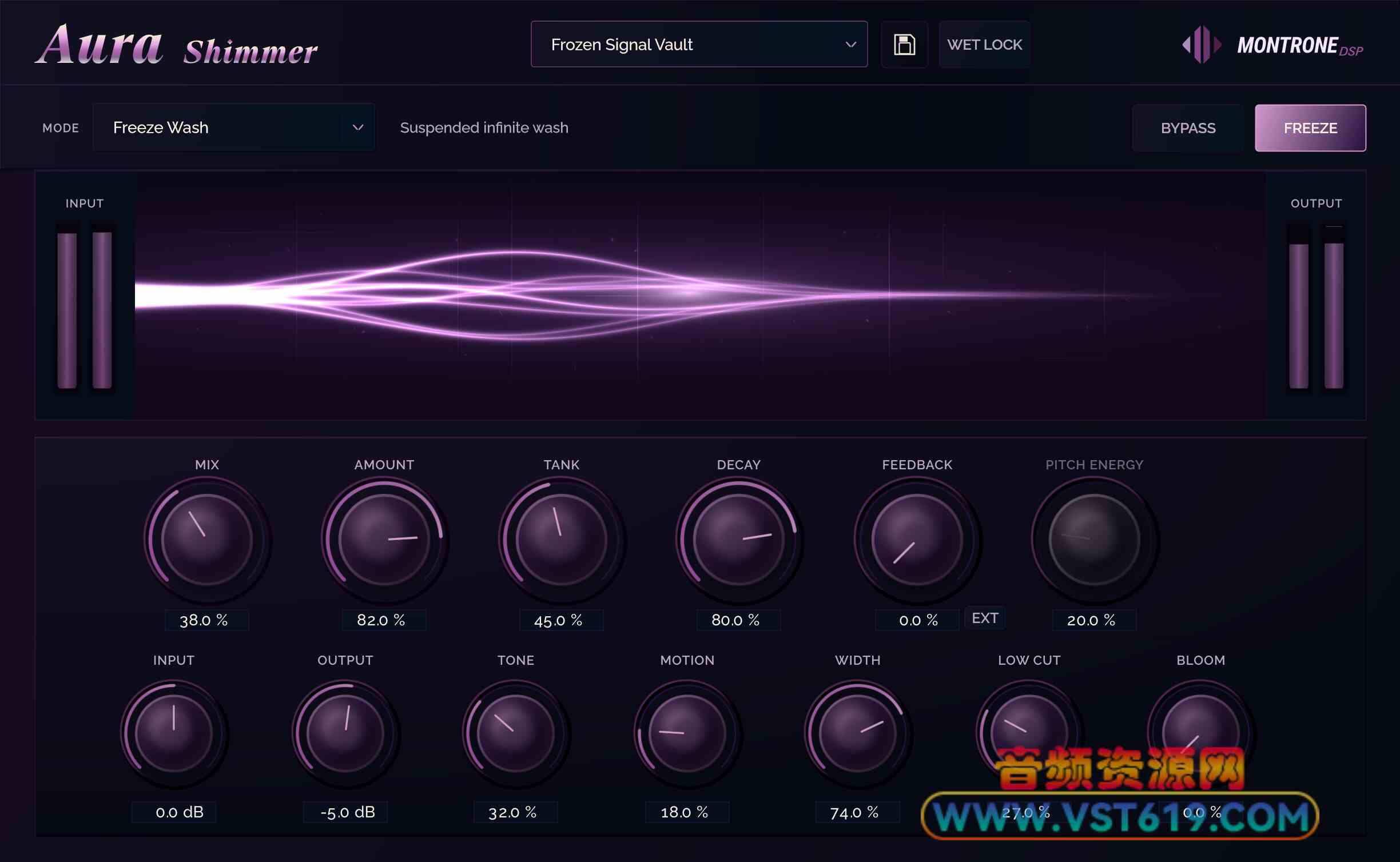Click the PITCH ENERGY label
Screen dimensions: 1400x862
(x=1094, y=465)
